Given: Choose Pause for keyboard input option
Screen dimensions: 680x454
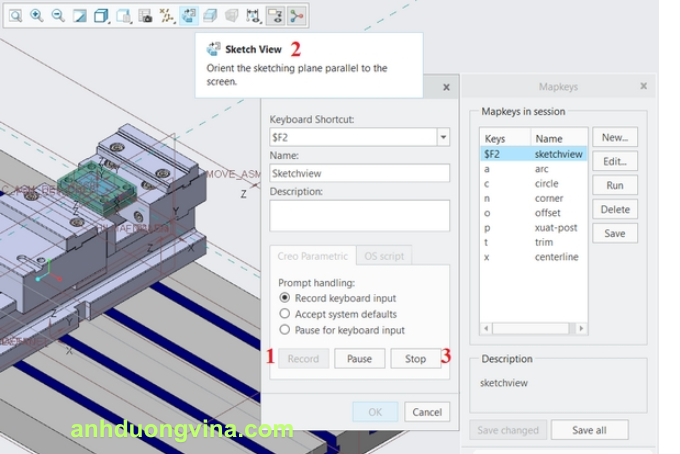Looking at the screenshot, I should (x=285, y=330).
